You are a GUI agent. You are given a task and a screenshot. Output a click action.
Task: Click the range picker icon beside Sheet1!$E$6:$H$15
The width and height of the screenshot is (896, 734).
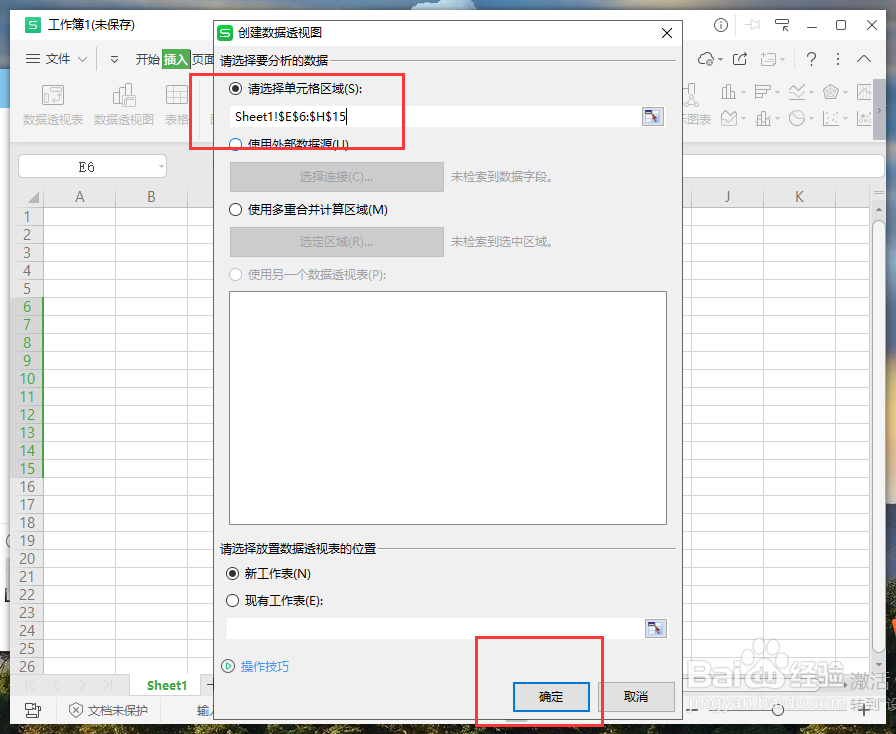(653, 117)
